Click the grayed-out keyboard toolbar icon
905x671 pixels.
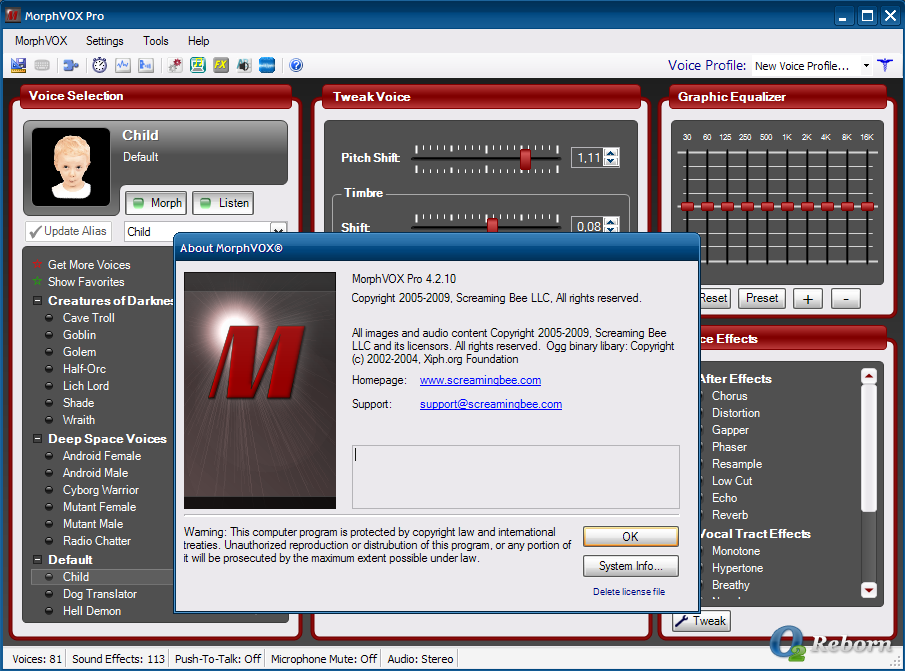click(42, 65)
